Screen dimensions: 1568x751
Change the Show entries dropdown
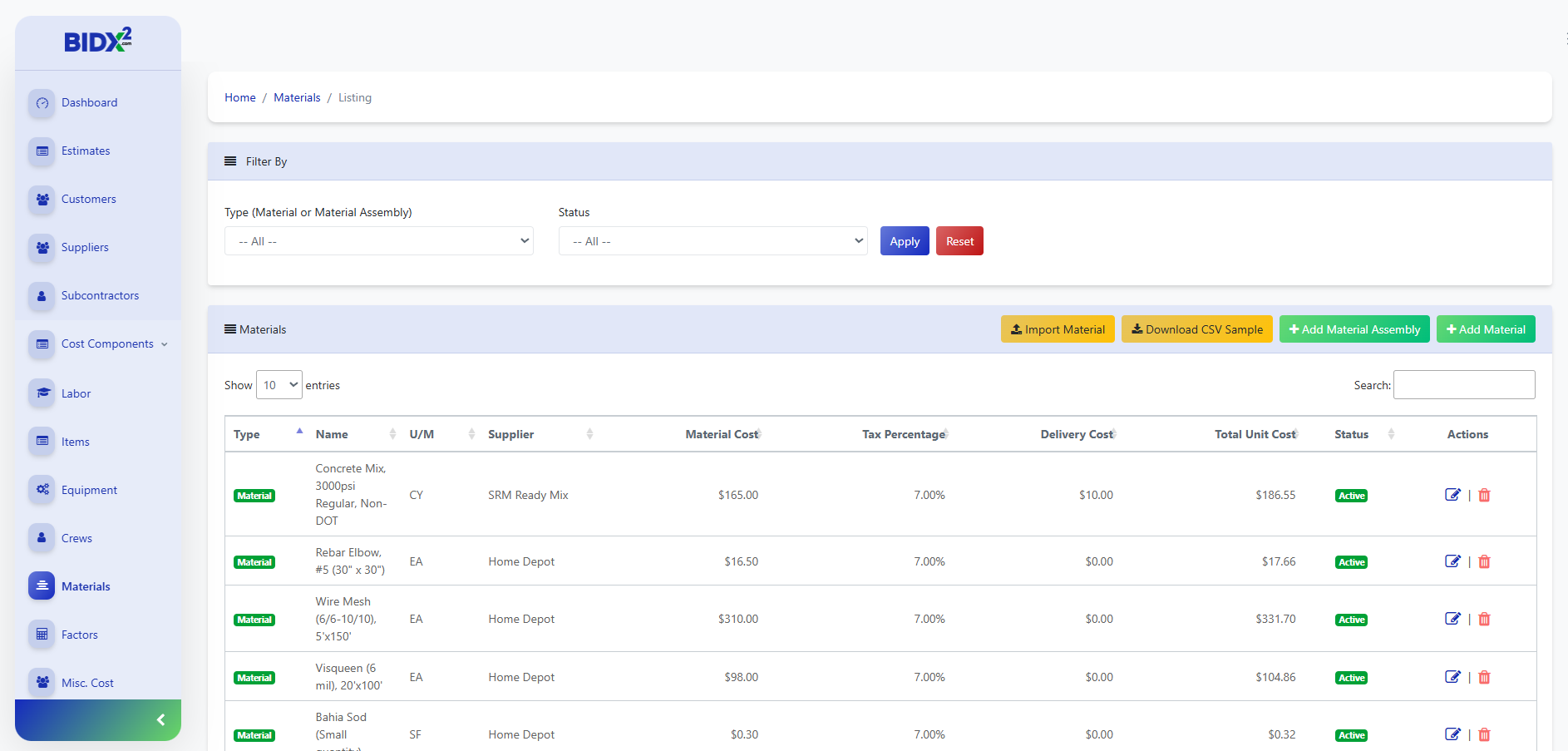tap(279, 384)
